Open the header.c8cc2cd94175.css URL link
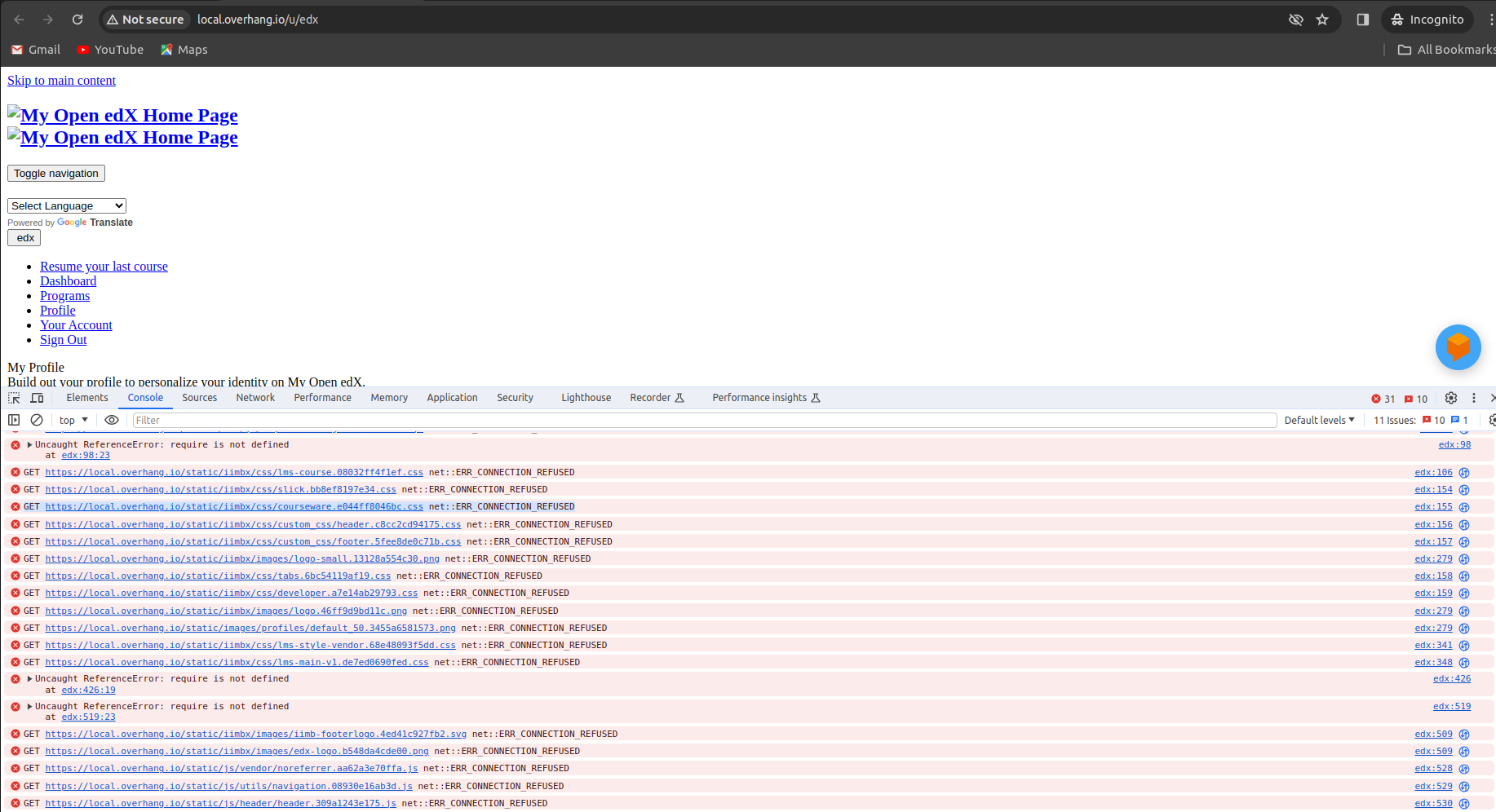Screen dimensions: 1496x812 click(253, 525)
